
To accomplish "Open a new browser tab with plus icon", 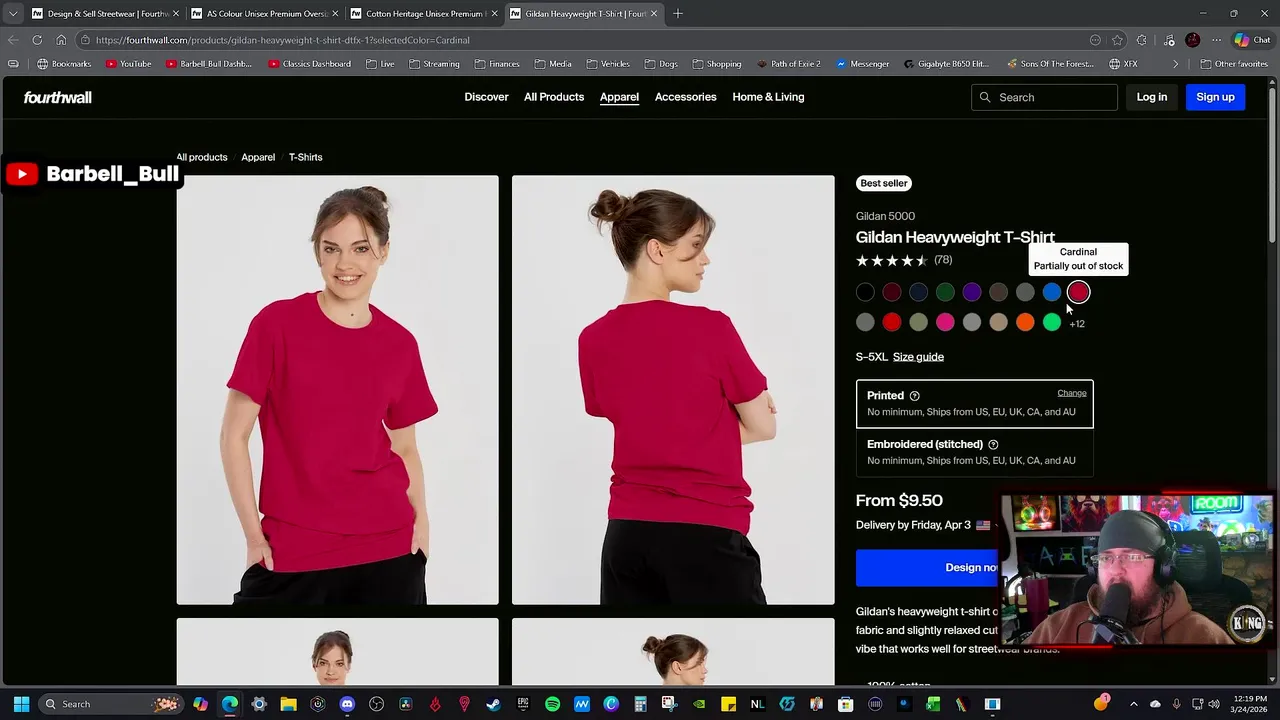I will click(x=677, y=14).
